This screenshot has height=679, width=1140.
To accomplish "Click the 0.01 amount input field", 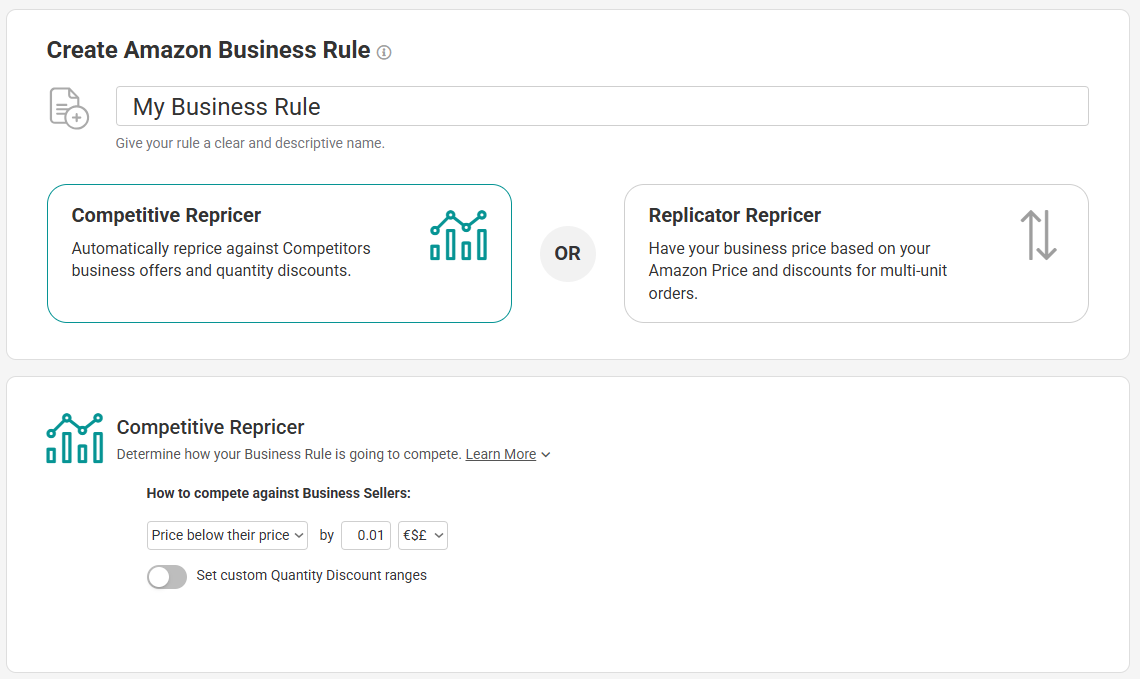I will [366, 535].
